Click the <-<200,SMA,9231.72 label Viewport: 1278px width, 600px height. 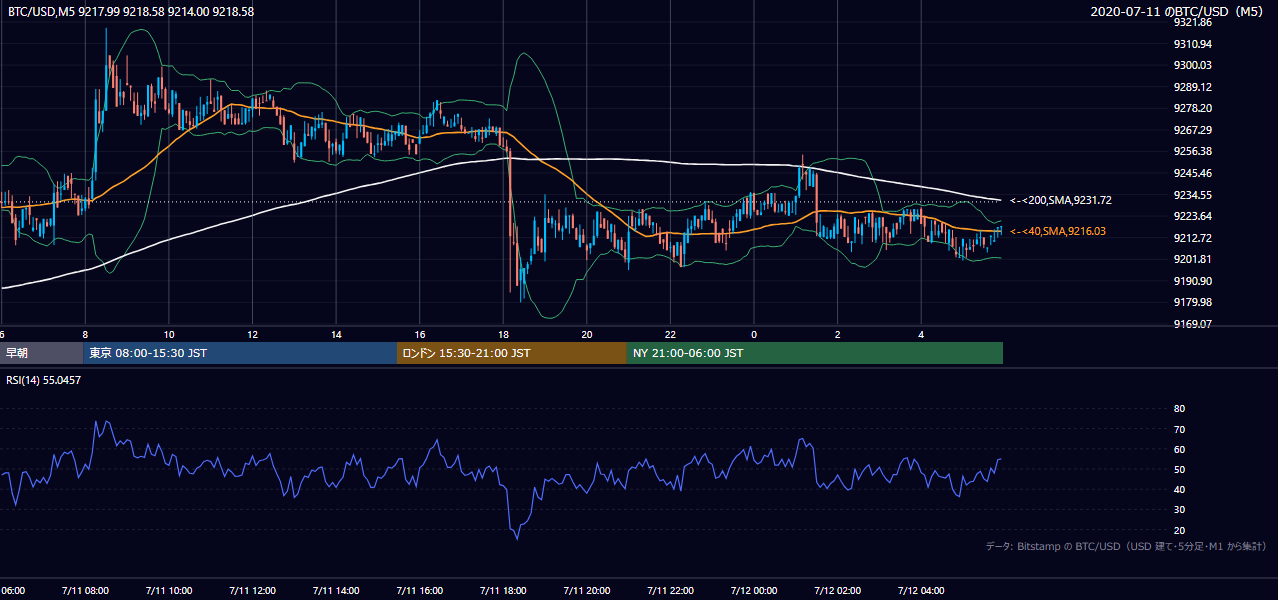click(1061, 201)
